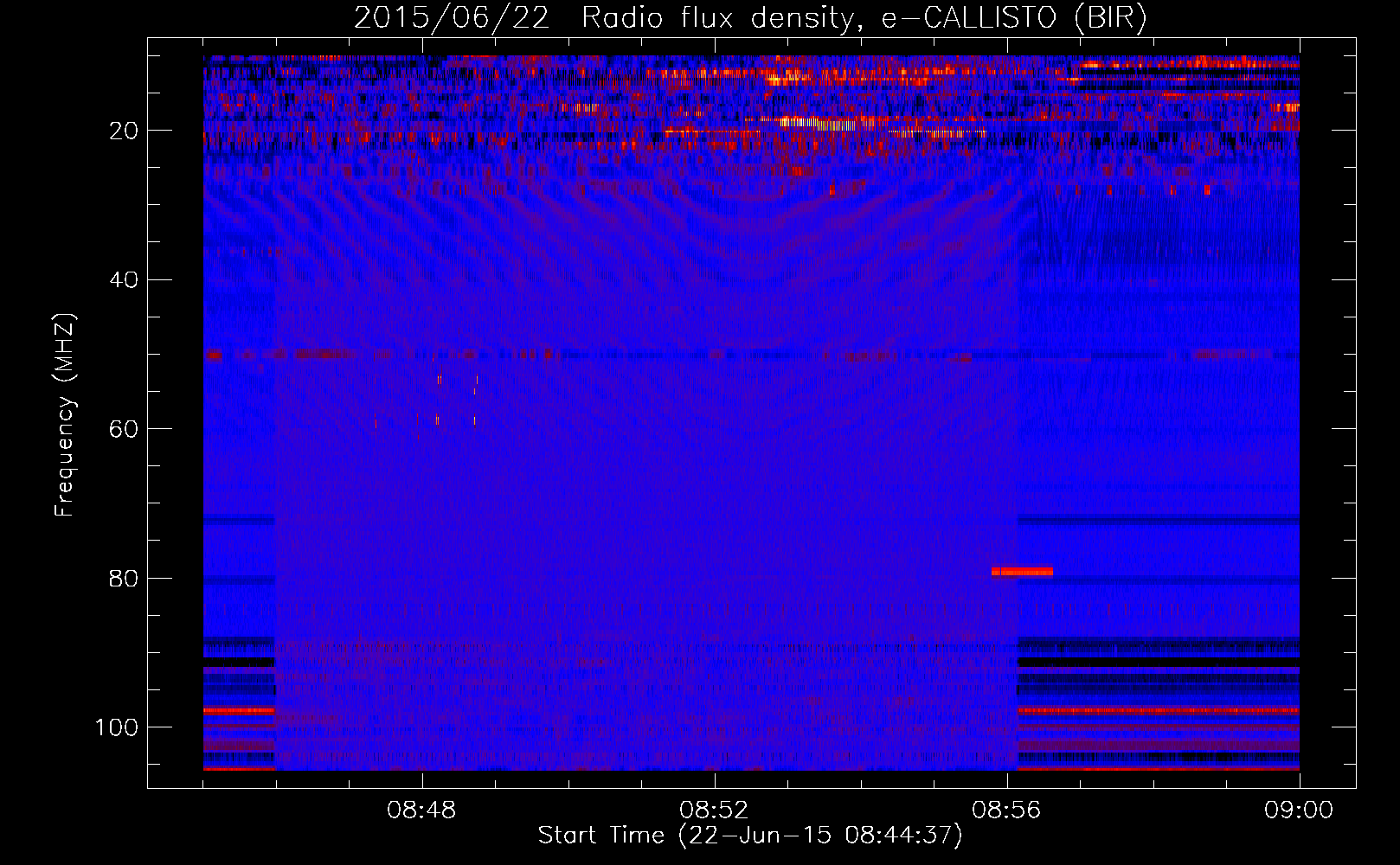Click the 'Frequency (MHZ)' axis label
The image size is (1400, 865).
pyautogui.click(x=65, y=415)
